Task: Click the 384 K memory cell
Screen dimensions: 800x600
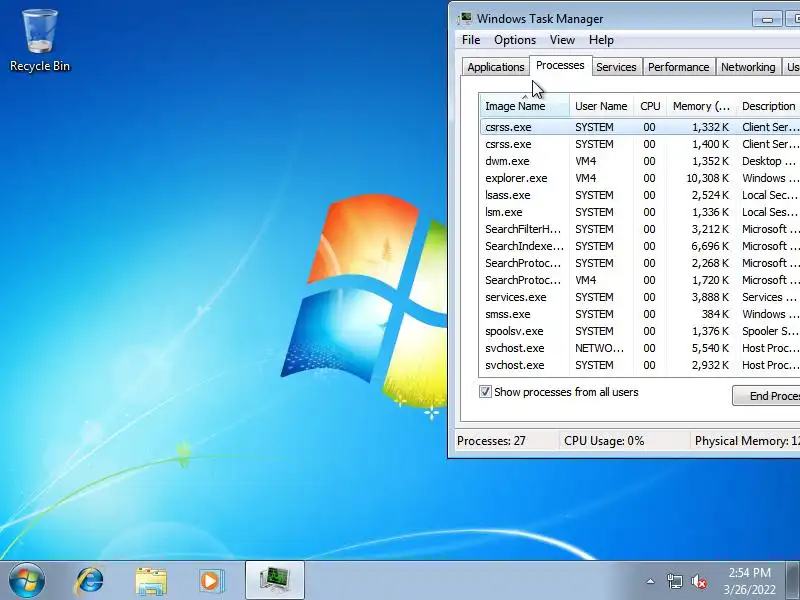Action: pos(715,314)
